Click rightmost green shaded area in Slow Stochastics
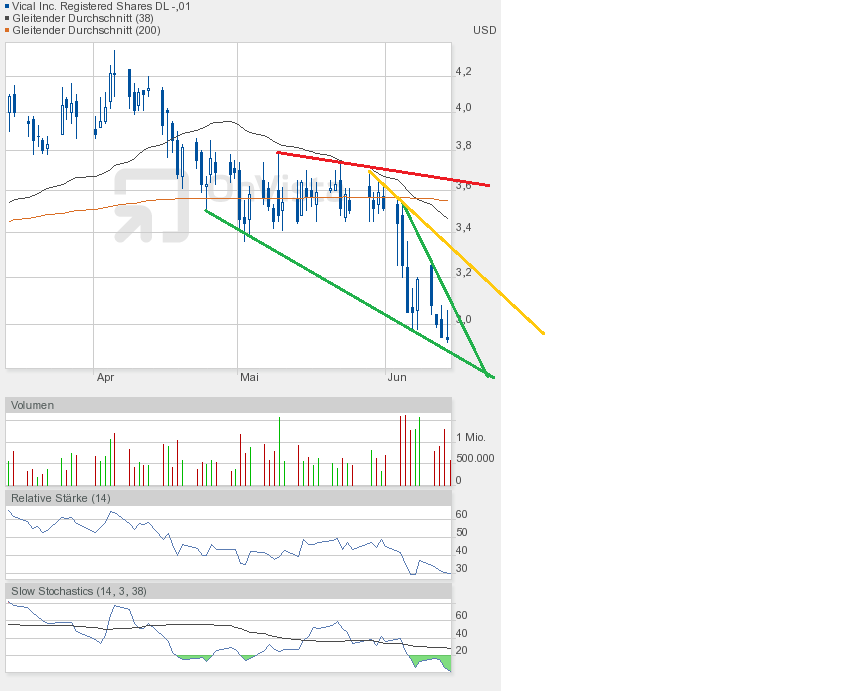The height and width of the screenshot is (691, 850). tap(432, 661)
